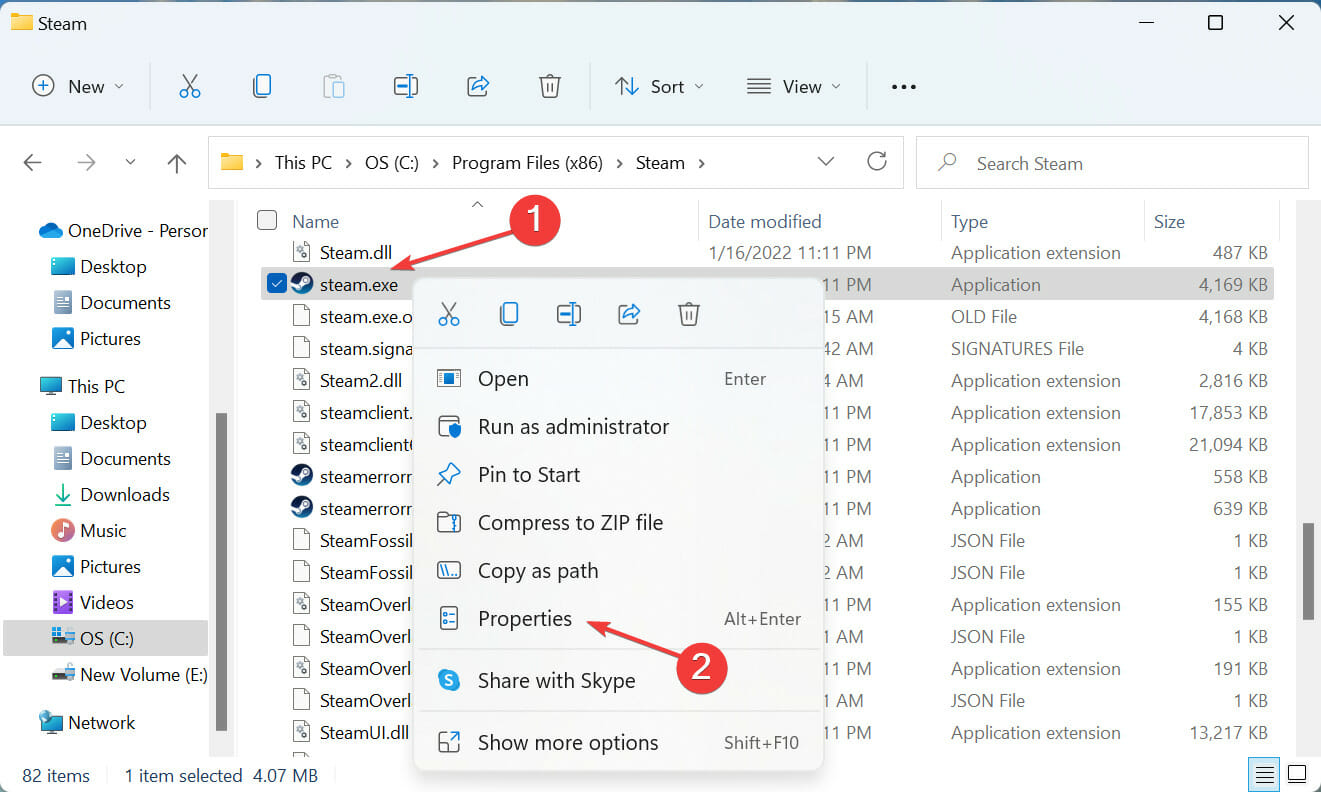This screenshot has width=1321, height=792.
Task: Open OneDrive - Personal in the sidebar
Action: tap(122, 230)
